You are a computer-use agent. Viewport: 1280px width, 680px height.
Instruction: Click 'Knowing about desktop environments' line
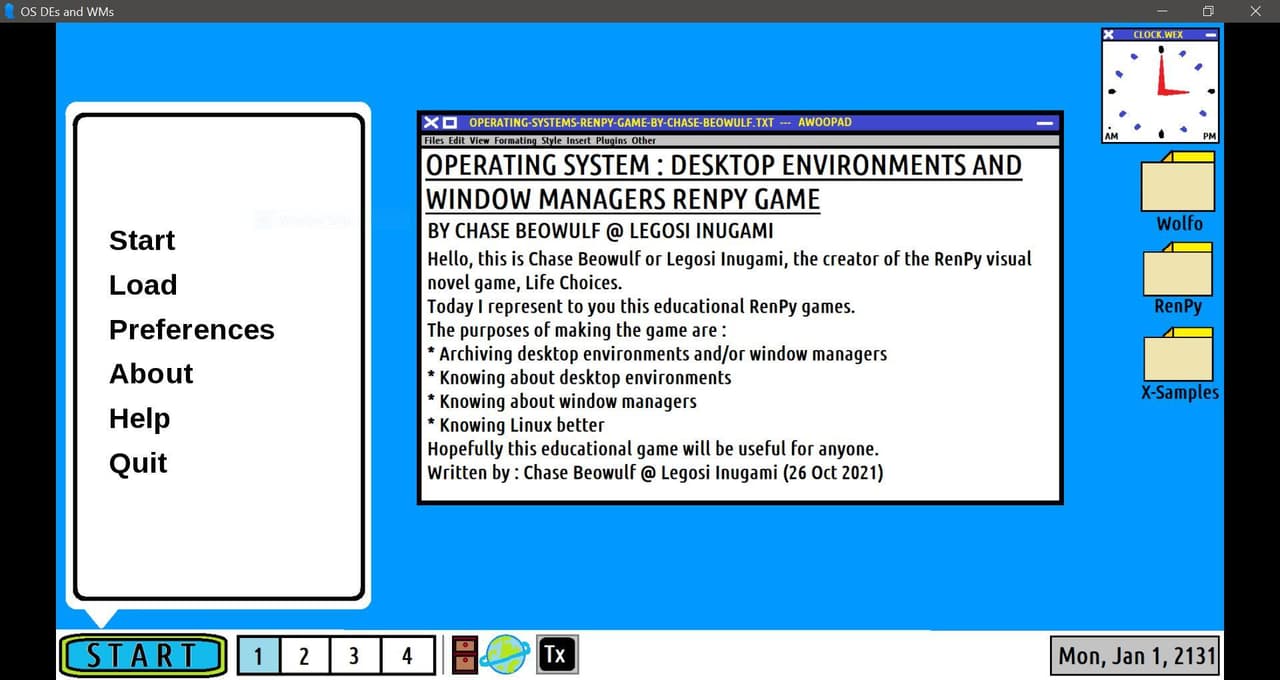coord(579,378)
